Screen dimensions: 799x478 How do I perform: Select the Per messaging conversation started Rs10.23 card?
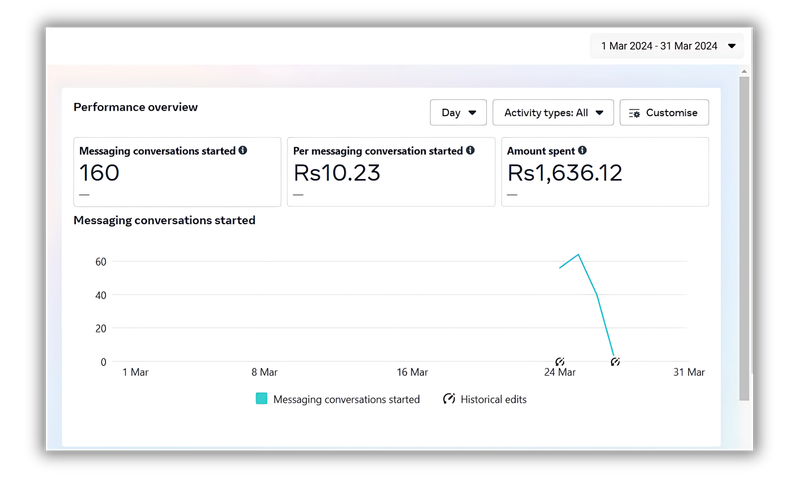pyautogui.click(x=390, y=172)
